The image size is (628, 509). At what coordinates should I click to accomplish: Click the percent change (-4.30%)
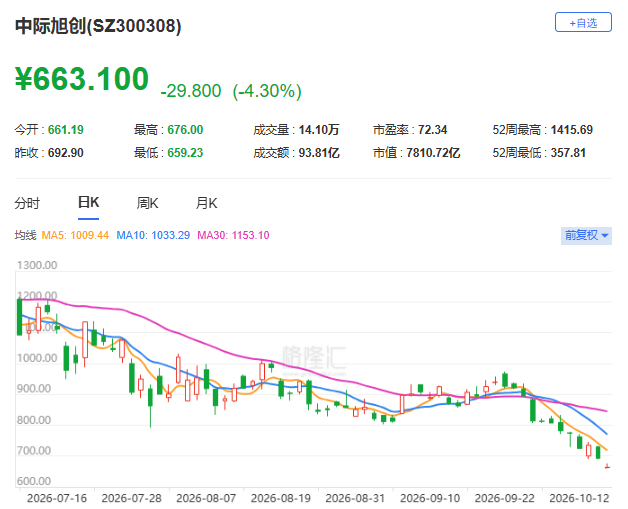267,91
